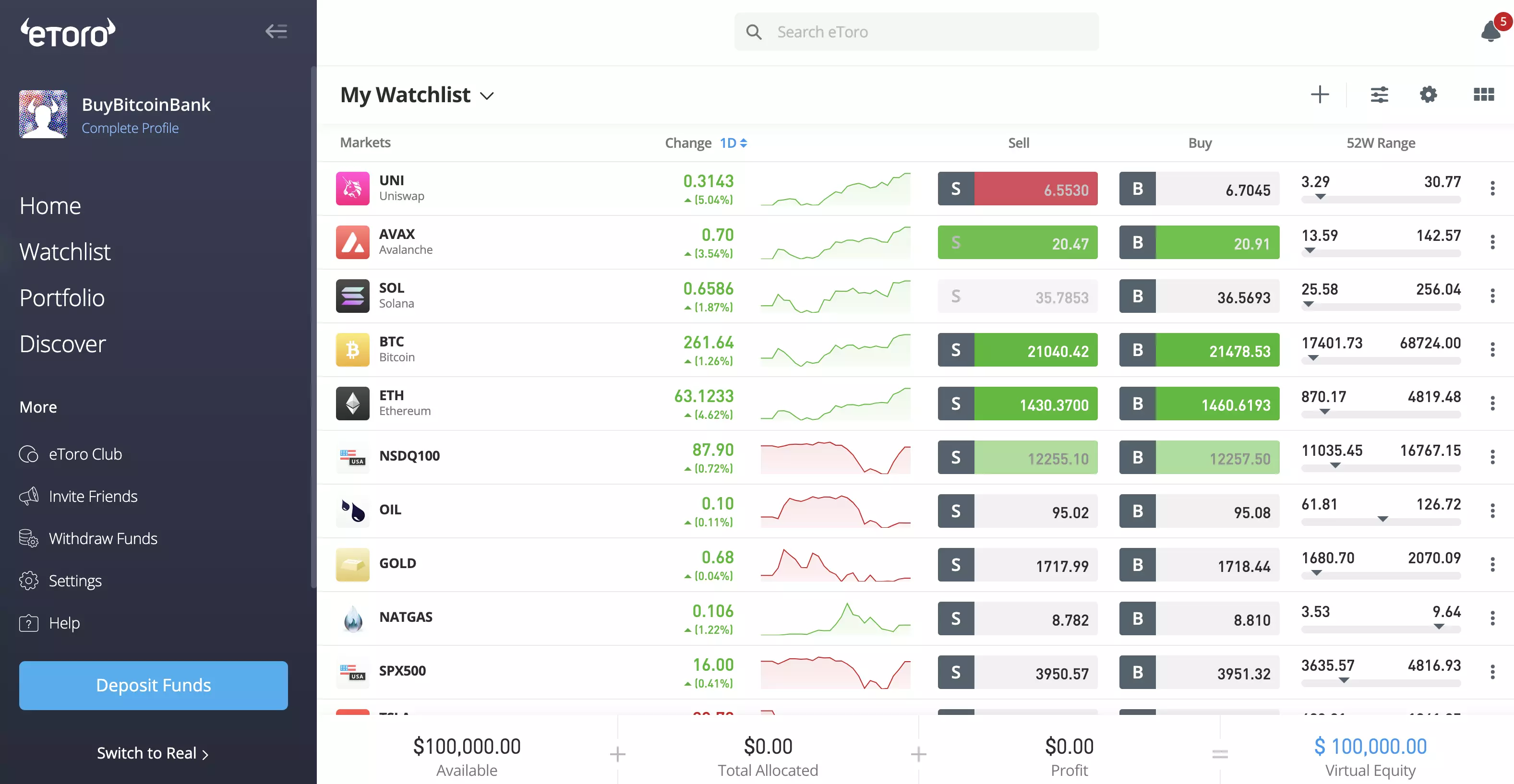
Task: Sell UNI at 6.5530
Action: [x=1017, y=189]
